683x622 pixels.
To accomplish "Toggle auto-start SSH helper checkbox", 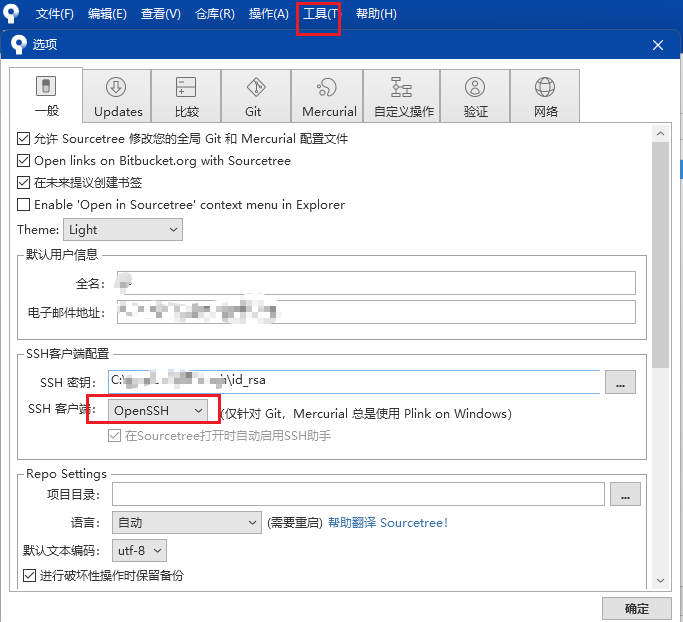I will (115, 436).
